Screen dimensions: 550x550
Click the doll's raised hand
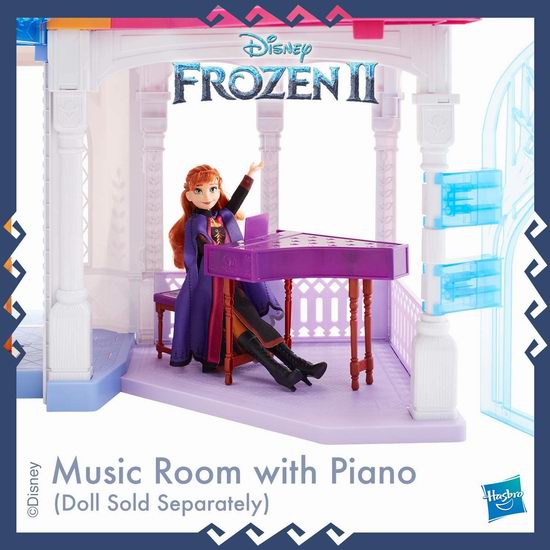click(256, 167)
